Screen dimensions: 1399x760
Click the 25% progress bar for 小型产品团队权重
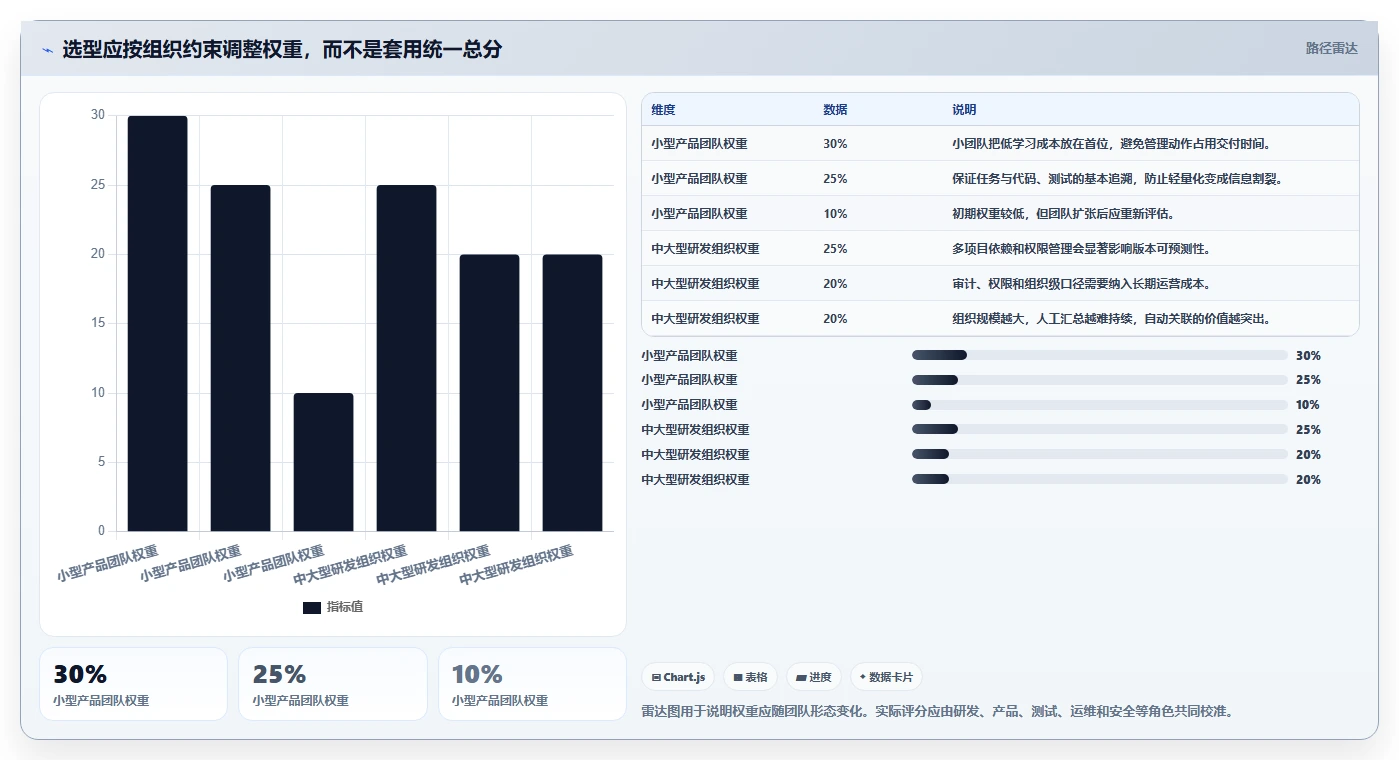coord(1100,380)
